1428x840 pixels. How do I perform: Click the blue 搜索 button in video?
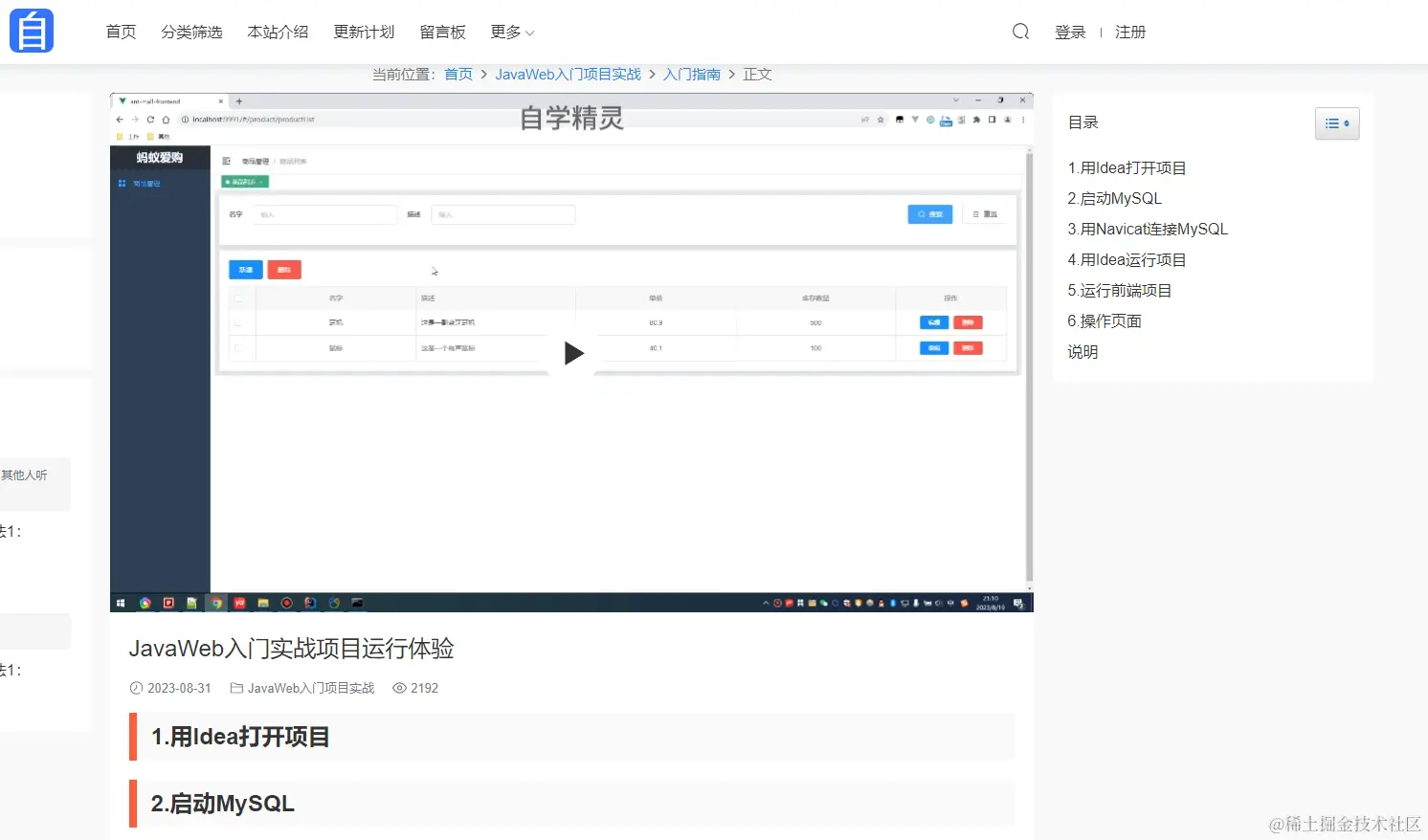click(929, 214)
